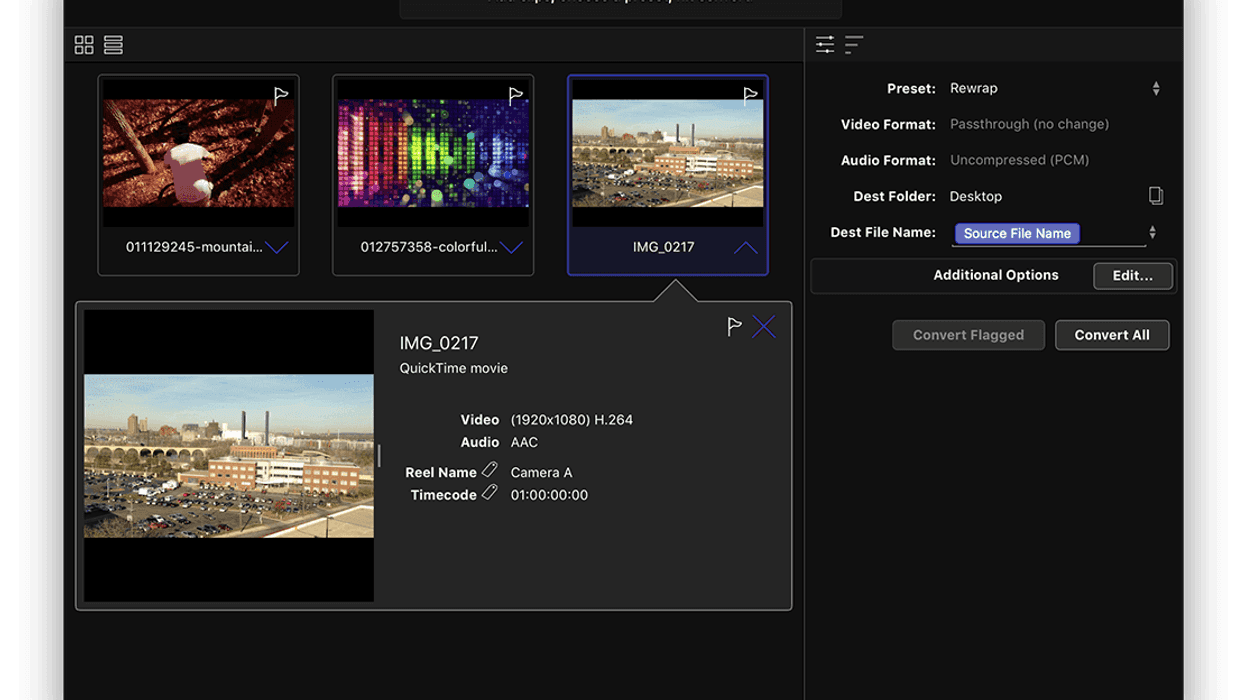Viewport: 1245px width, 700px height.
Task: Click Passthrough (no change) video format
Action: click(x=1029, y=124)
